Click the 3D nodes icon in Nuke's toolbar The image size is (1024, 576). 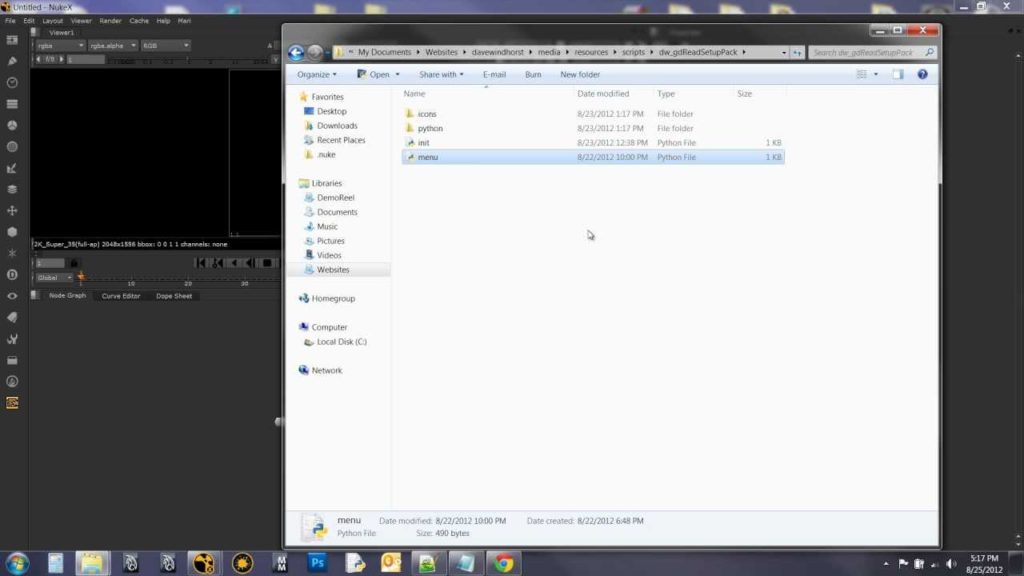tap(11, 232)
